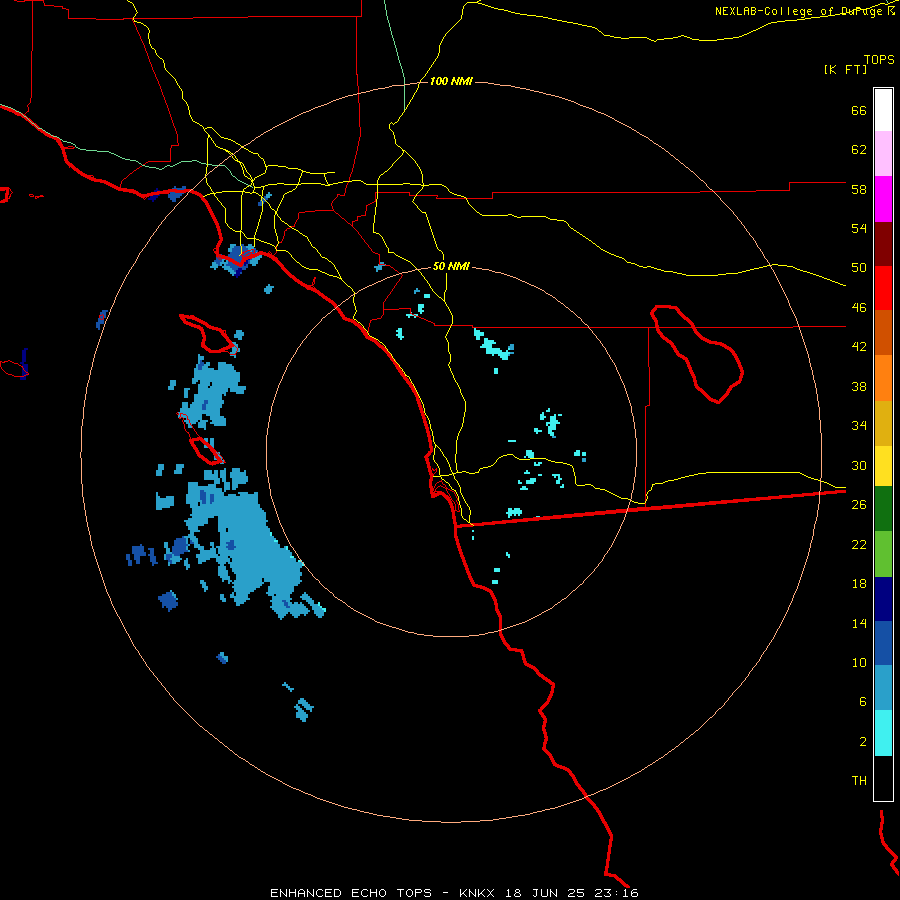
Task: Click the 'TOPS' legend title
Action: pyautogui.click(x=879, y=60)
